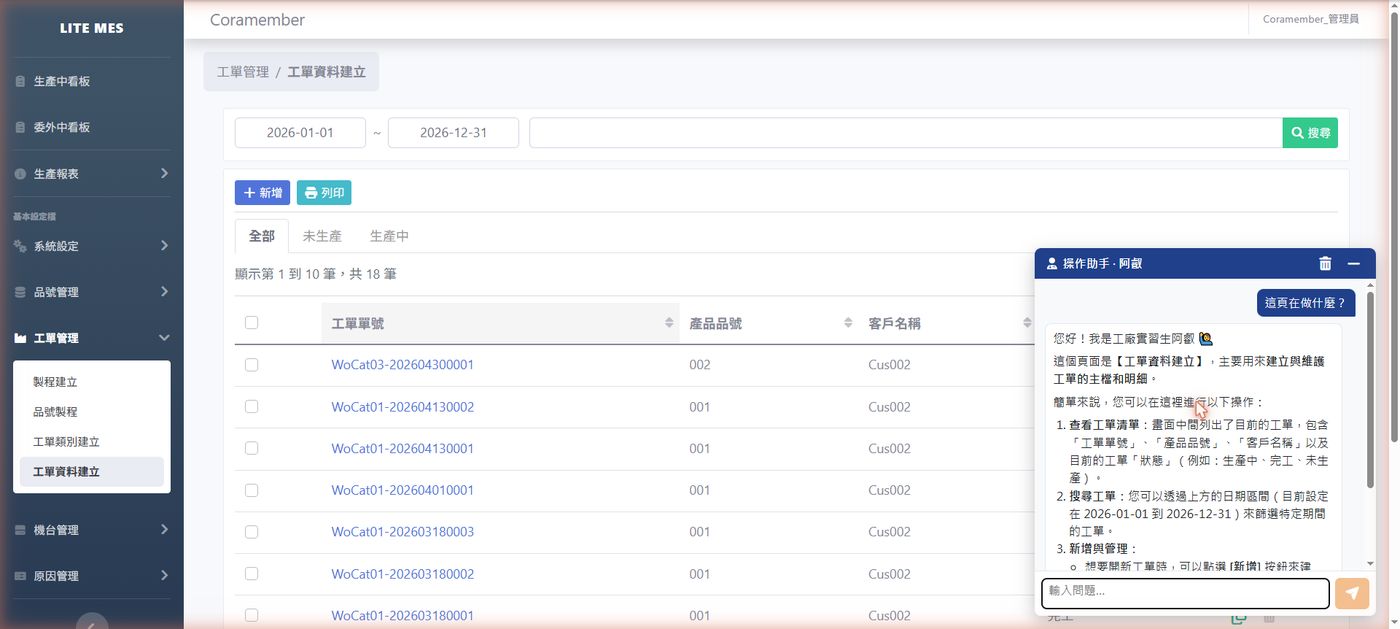
Task: Check the box for WoCat01-202604130001
Action: pyautogui.click(x=251, y=448)
